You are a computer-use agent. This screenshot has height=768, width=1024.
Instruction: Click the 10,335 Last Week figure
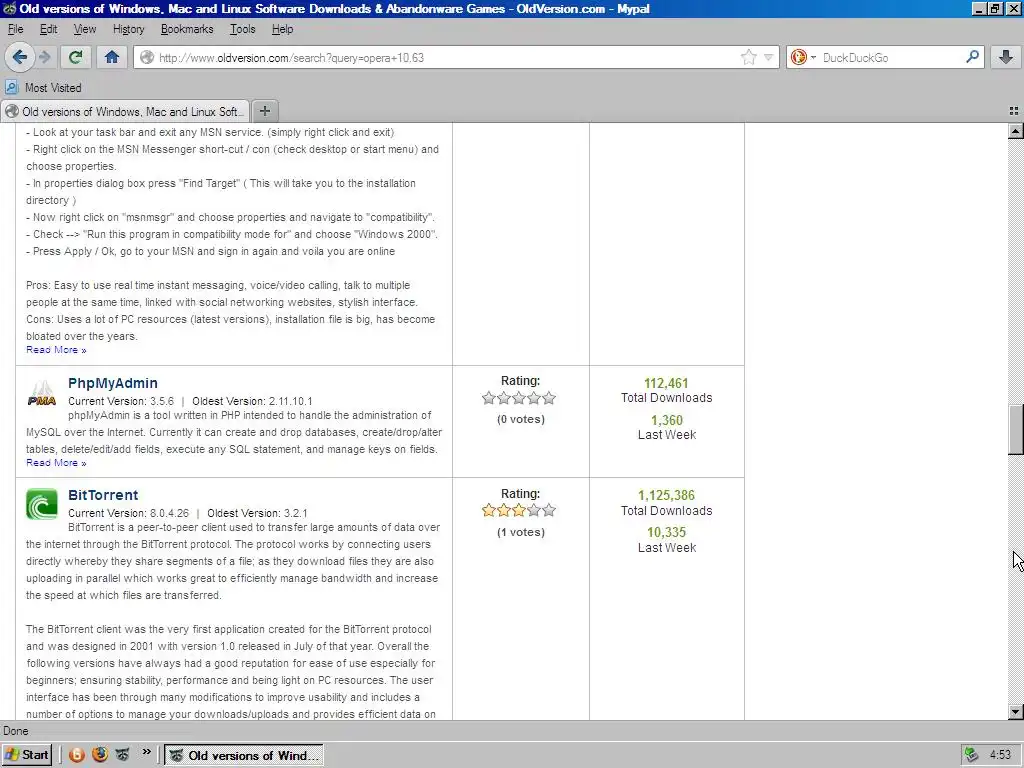tap(666, 532)
